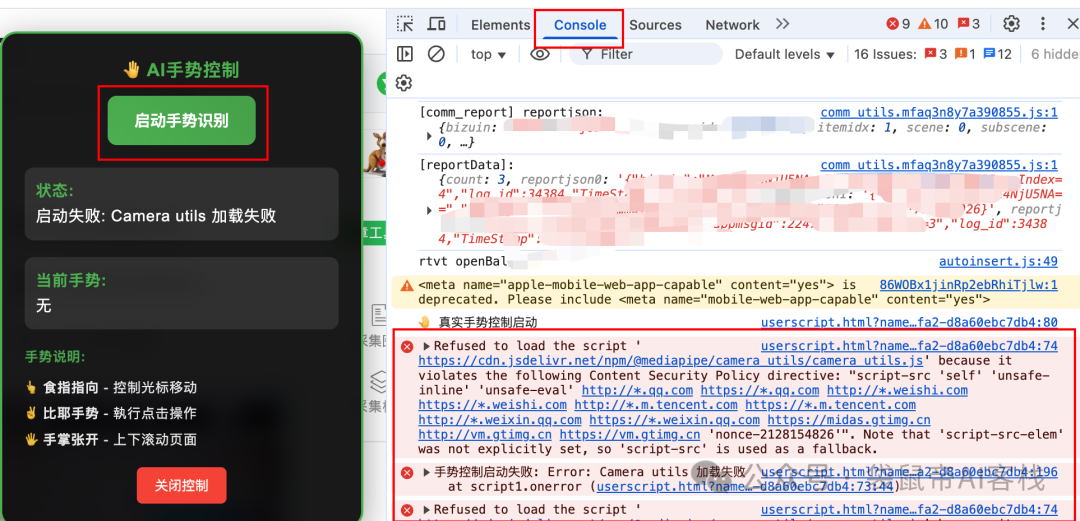Expand the 'top' JavaScript context dropdown
Viewport: 1080px width, 521px height.
[488, 54]
